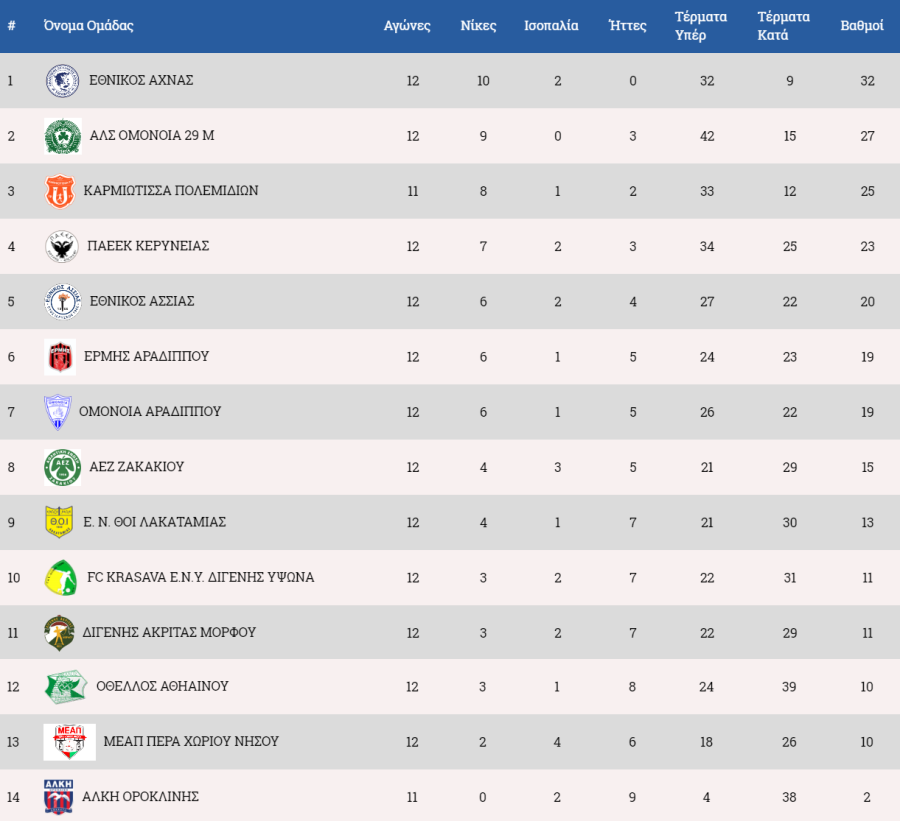
Task: Open the ΜΕΑΠ ΠΕΡΑ ΧΩΡΙΟΥ ΝΗΣΟΥ logo
Action: pyautogui.click(x=69, y=742)
